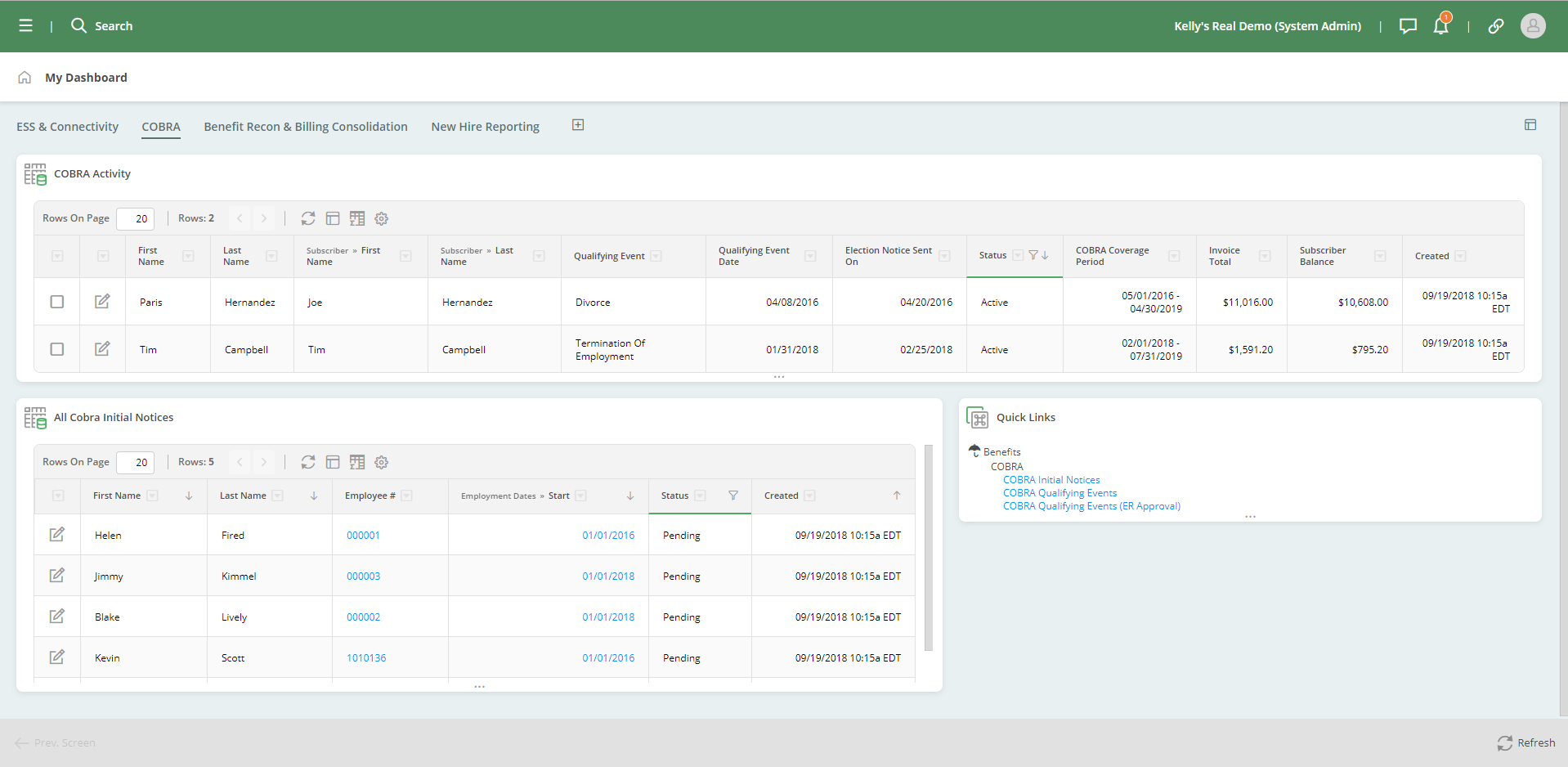Screen dimensions: 1568x767
Task: Open the COBRA Qualifying Events link
Action: [1060, 493]
